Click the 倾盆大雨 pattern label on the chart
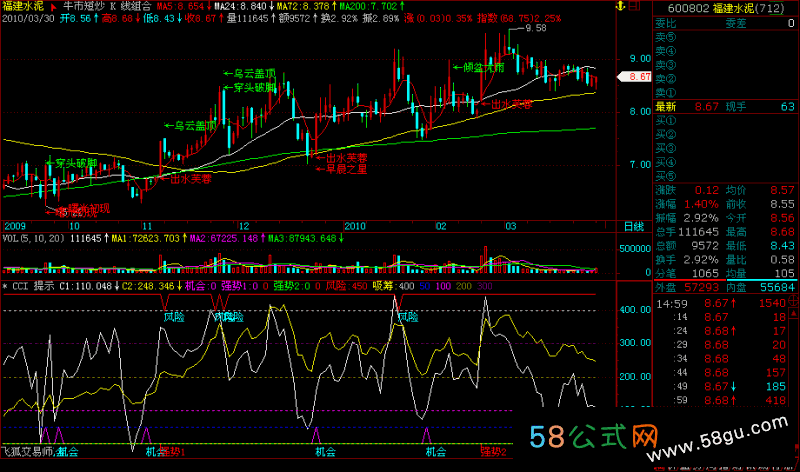Screen dimensions: 800x472 tap(484, 67)
